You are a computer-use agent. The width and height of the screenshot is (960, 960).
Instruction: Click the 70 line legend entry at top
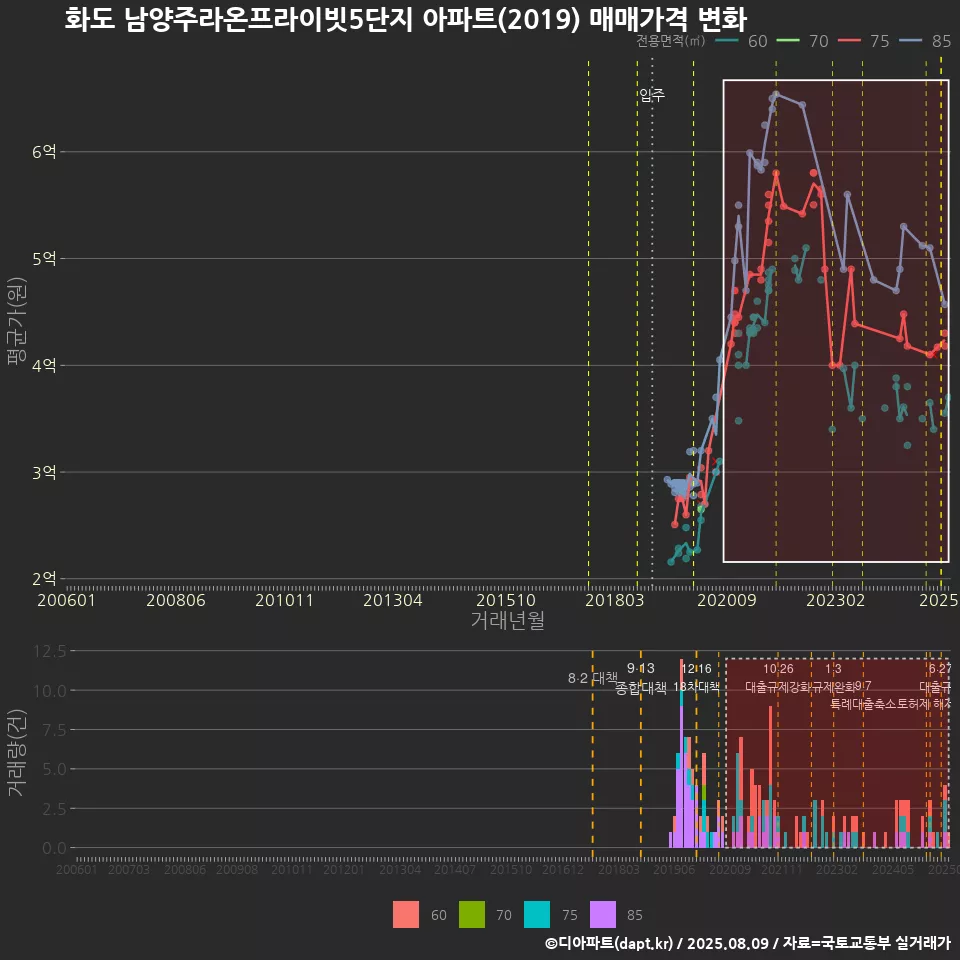pos(803,41)
